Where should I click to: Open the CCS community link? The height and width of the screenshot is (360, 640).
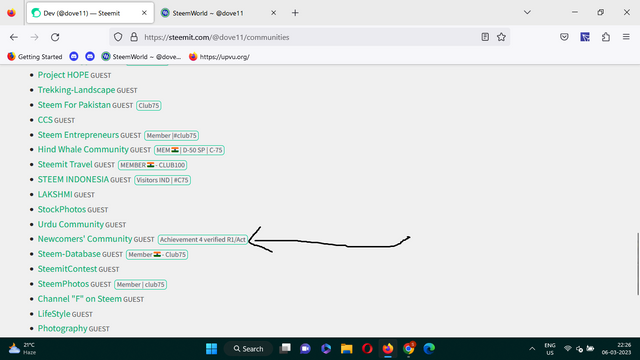(x=45, y=120)
